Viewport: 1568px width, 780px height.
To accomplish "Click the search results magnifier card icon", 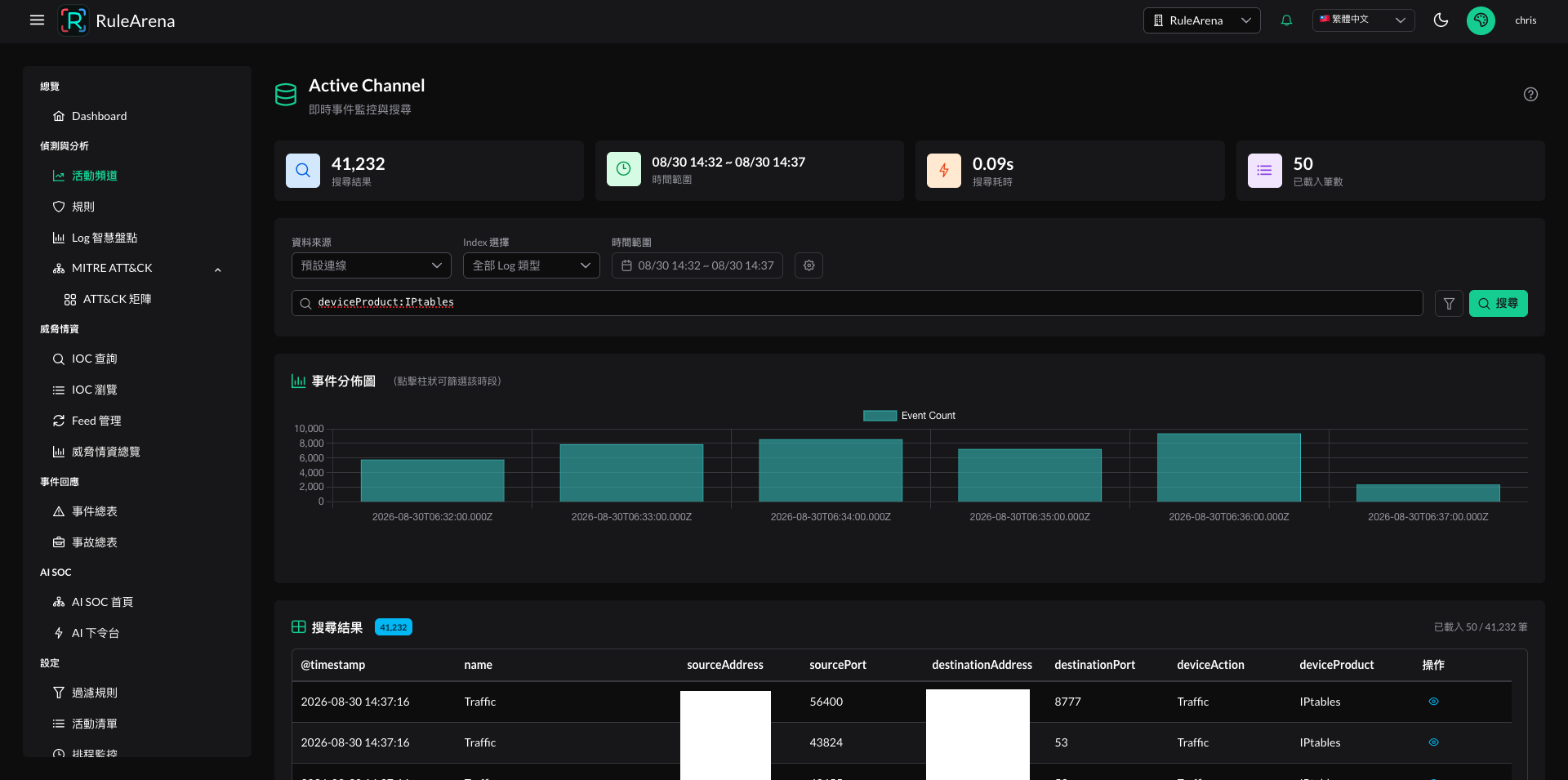I will pyautogui.click(x=303, y=171).
